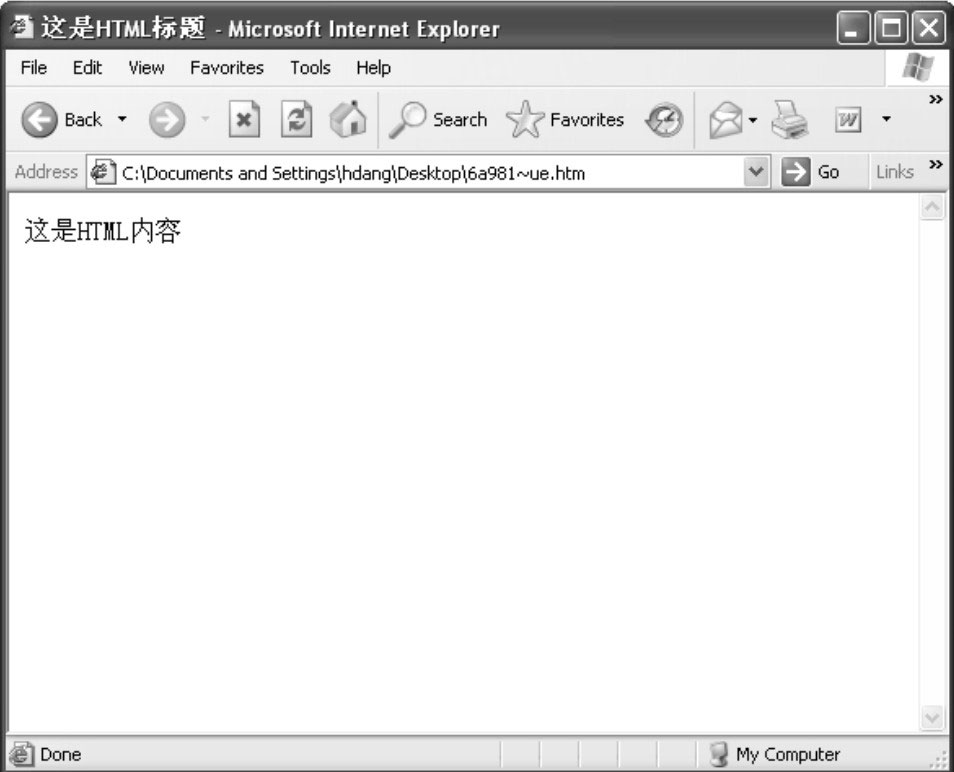Print the page with the printer icon
This screenshot has width=954, height=772.
coord(789,120)
